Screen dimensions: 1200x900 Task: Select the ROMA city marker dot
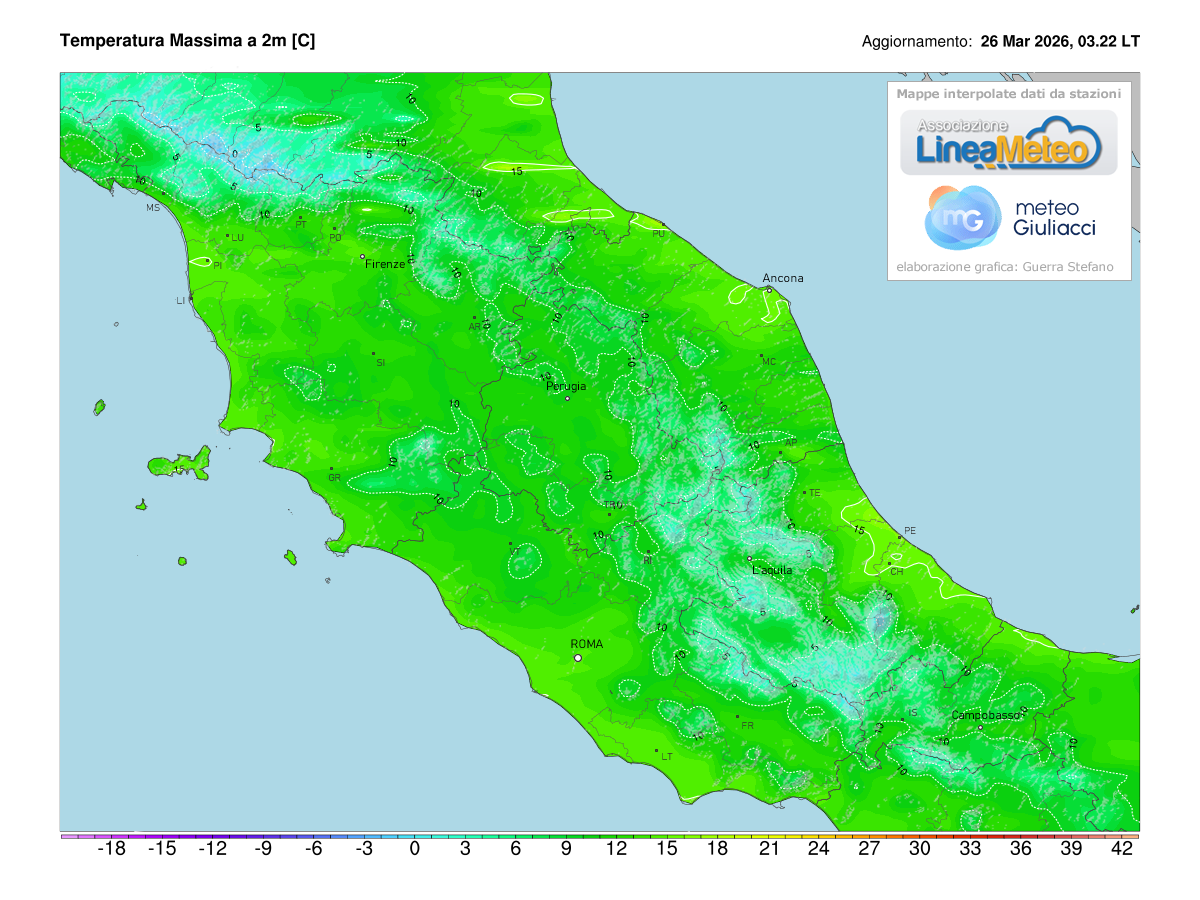pyautogui.click(x=577, y=658)
